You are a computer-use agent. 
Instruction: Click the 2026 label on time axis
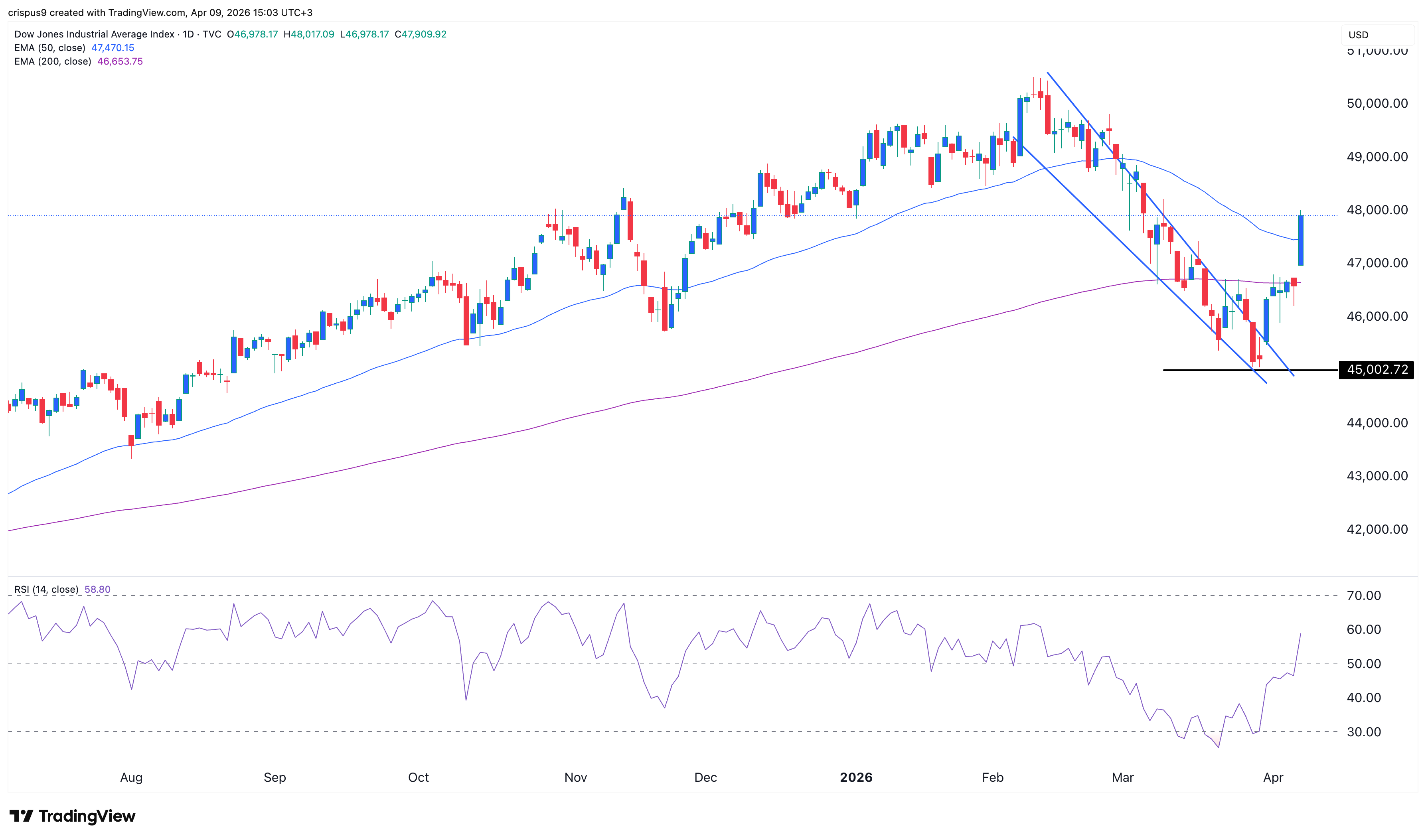tap(856, 777)
